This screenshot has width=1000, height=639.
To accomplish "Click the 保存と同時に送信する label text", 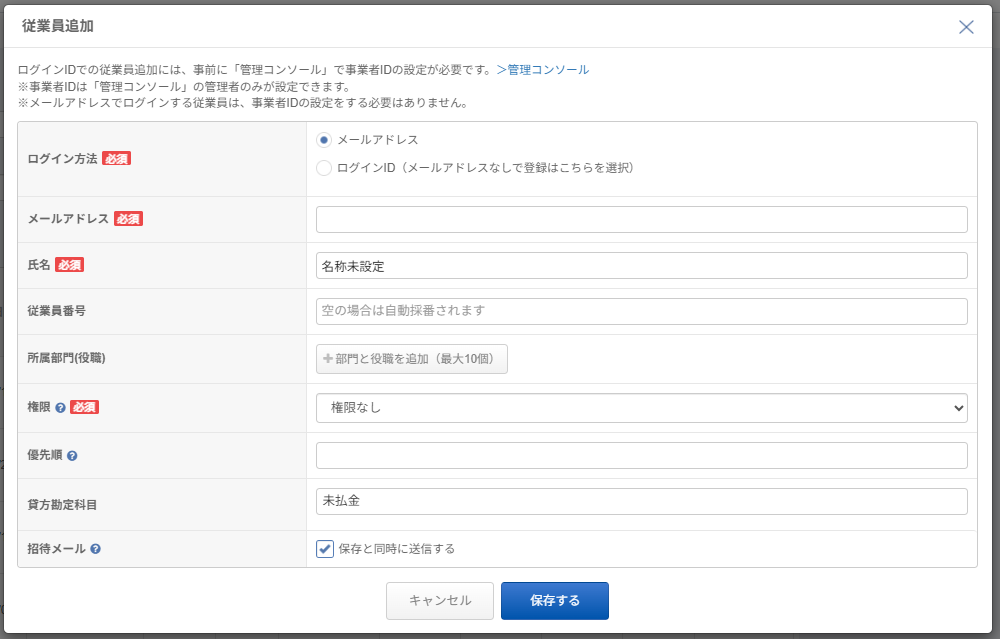I will (x=397, y=549).
